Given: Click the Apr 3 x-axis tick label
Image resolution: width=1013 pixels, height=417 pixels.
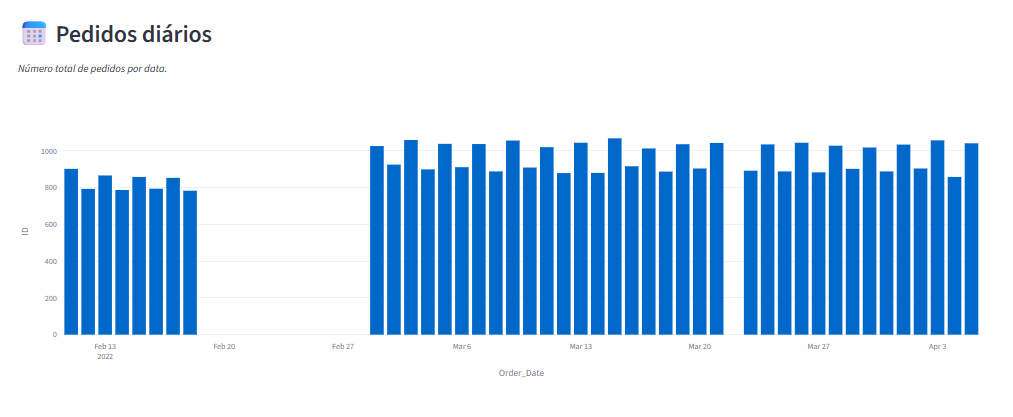Looking at the screenshot, I should pyautogui.click(x=937, y=347).
